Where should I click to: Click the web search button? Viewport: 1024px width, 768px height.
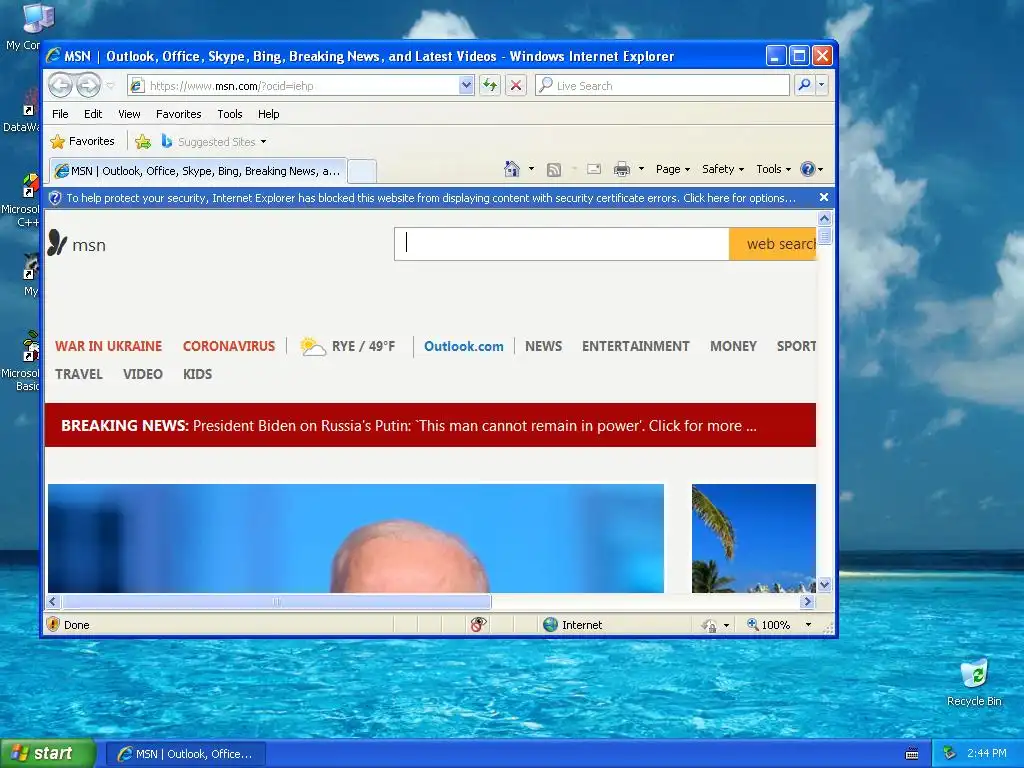click(773, 244)
